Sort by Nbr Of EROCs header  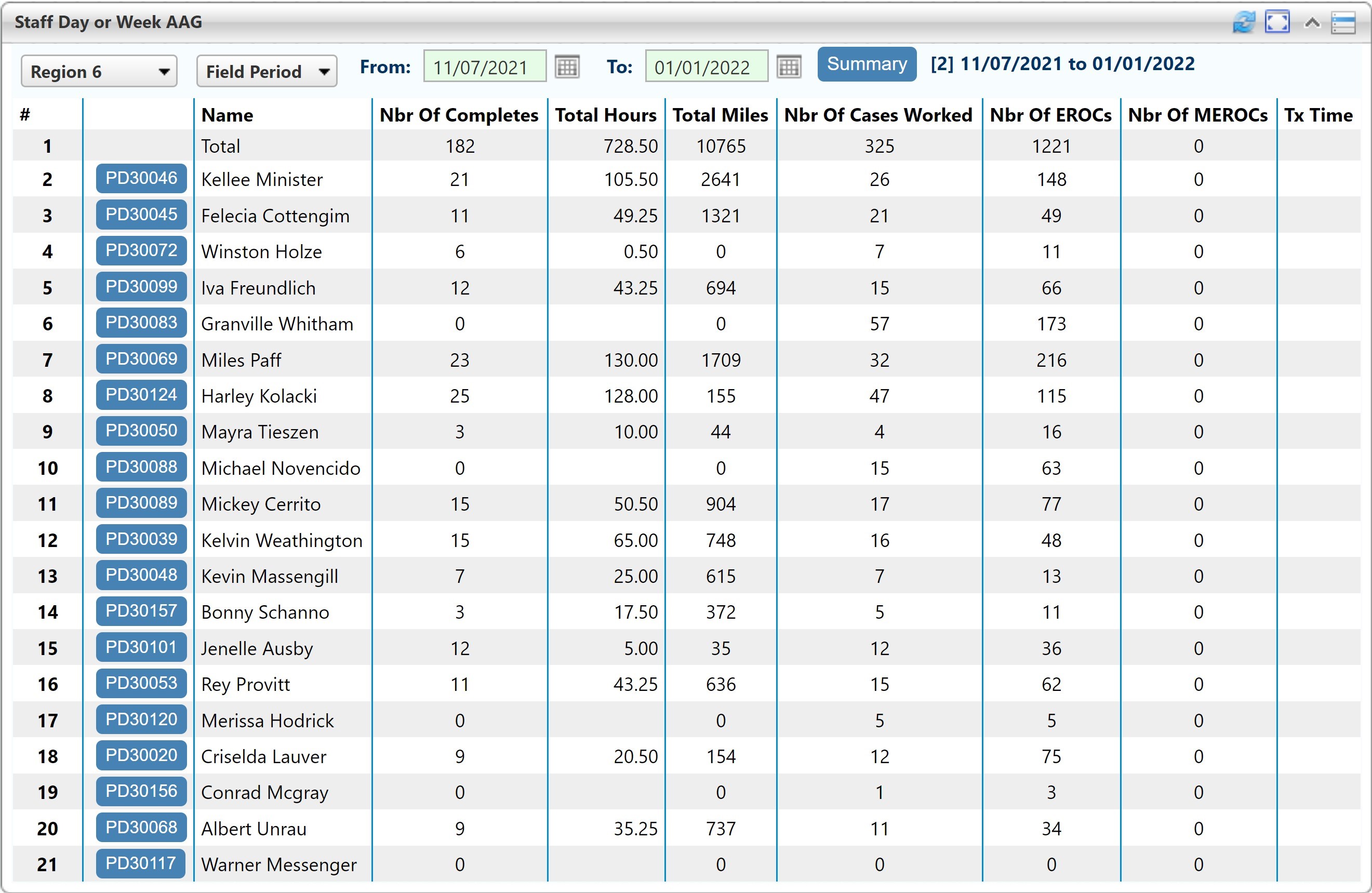click(x=1051, y=115)
